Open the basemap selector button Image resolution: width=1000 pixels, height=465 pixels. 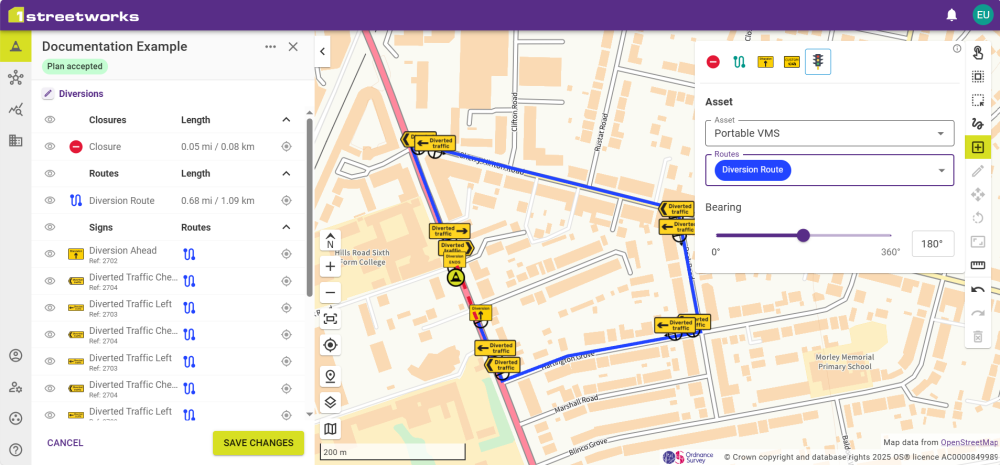(330, 429)
